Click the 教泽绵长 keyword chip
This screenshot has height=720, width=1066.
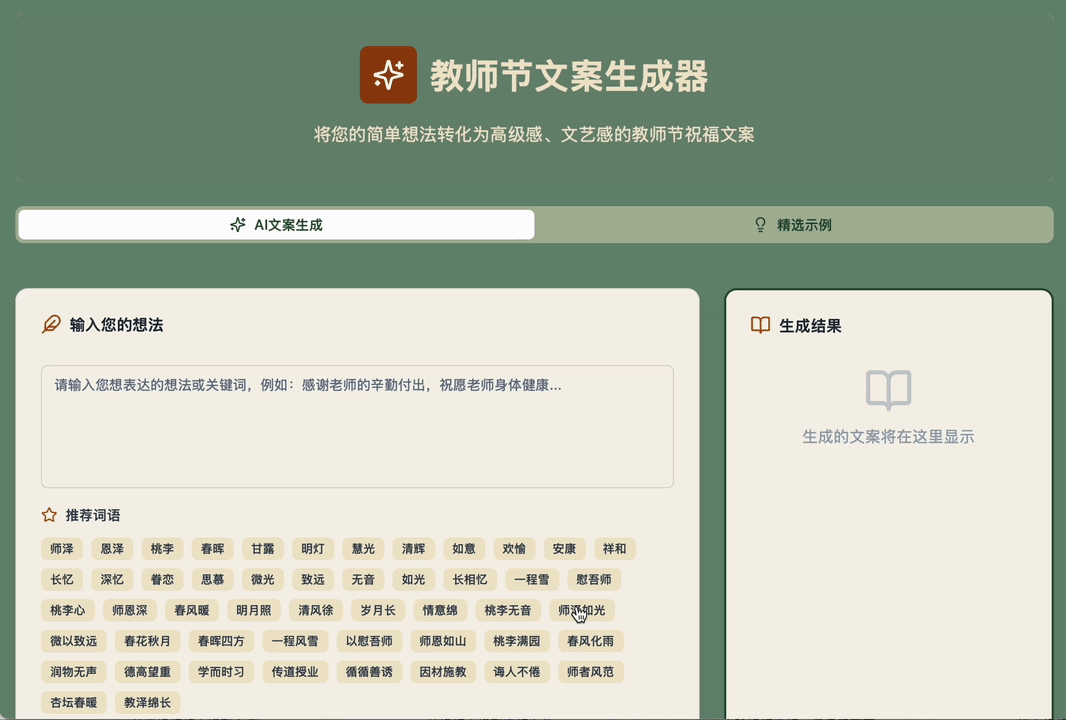[147, 703]
